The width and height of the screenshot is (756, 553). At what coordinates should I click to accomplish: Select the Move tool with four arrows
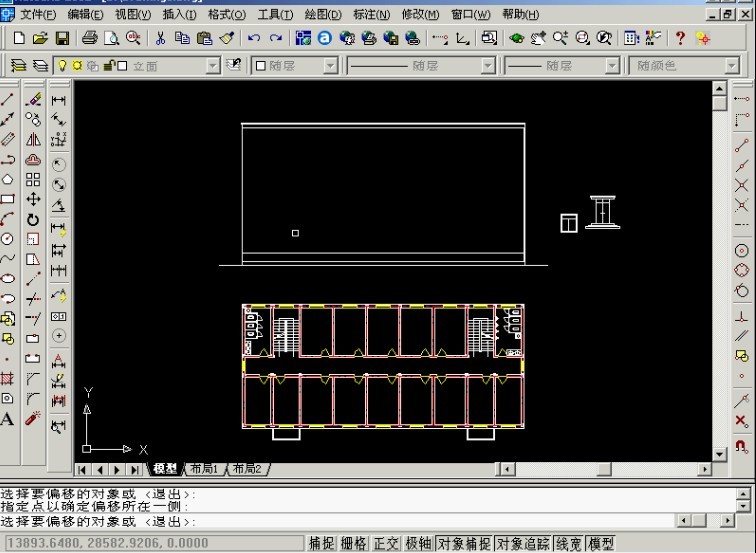33,199
